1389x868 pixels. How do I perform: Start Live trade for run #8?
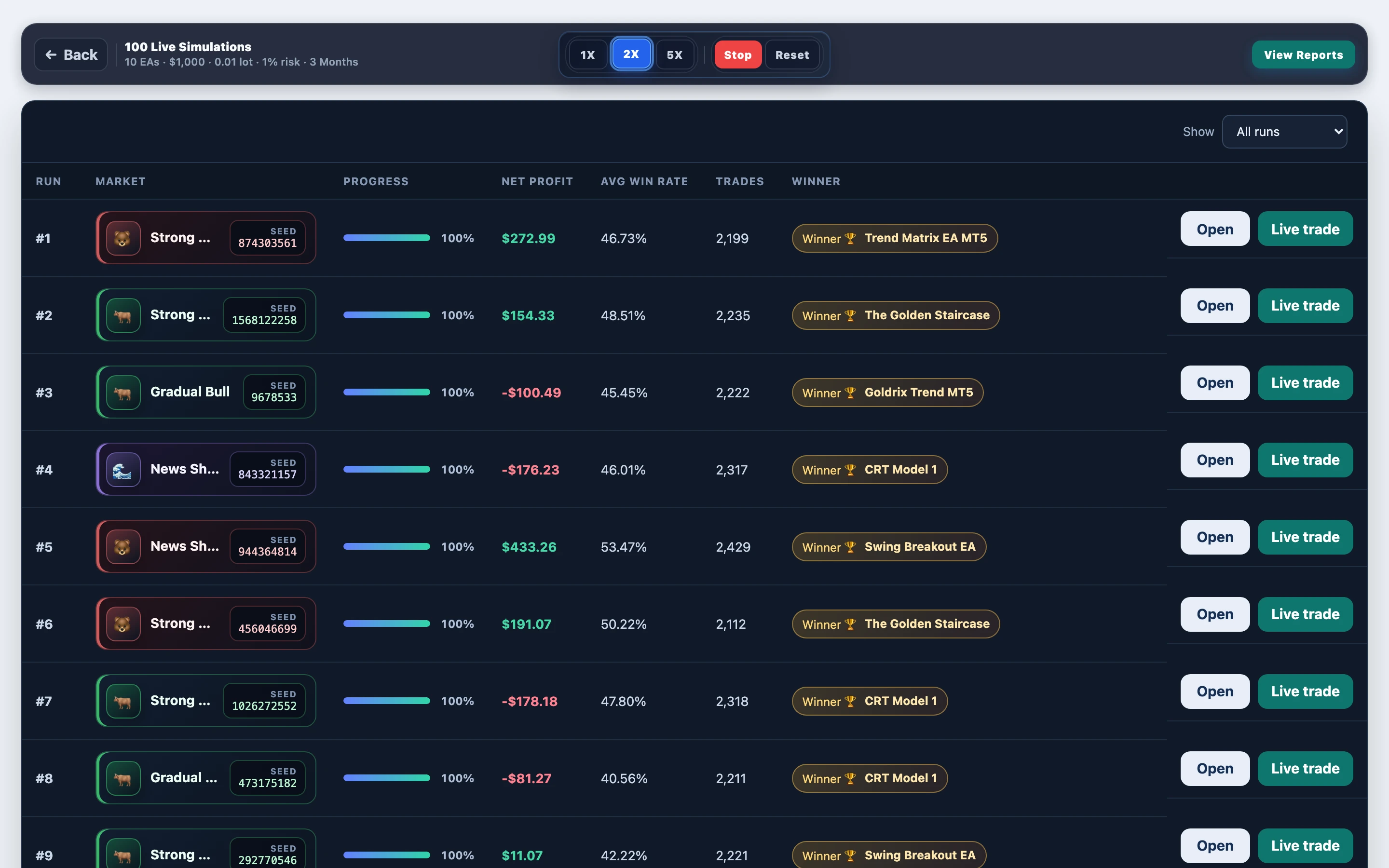(1305, 769)
